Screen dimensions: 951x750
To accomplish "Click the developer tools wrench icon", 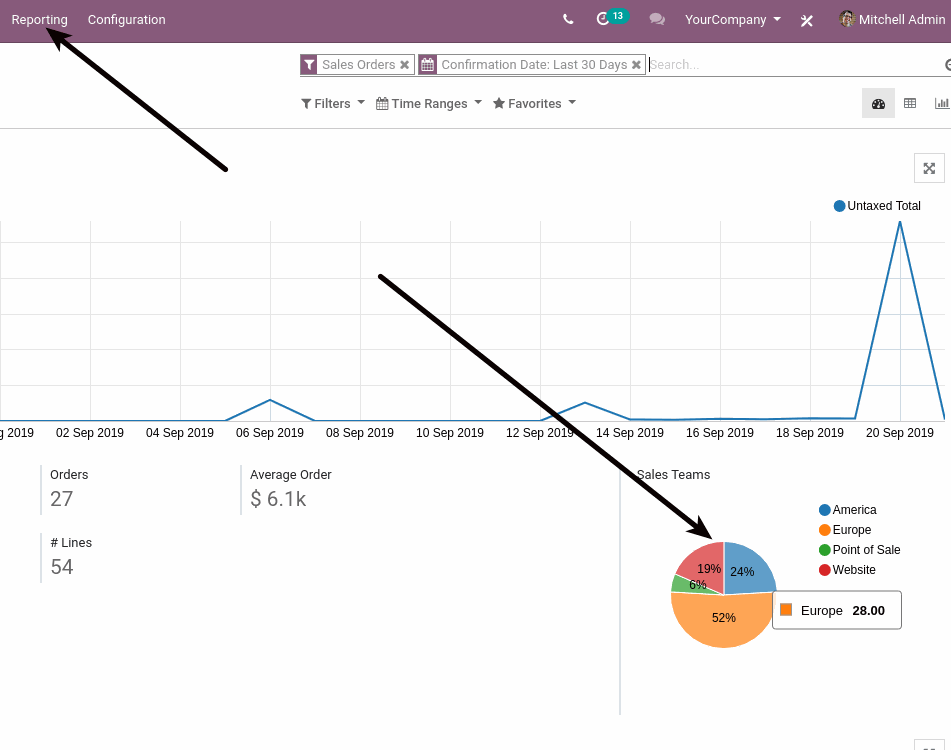I will click(x=806, y=19).
